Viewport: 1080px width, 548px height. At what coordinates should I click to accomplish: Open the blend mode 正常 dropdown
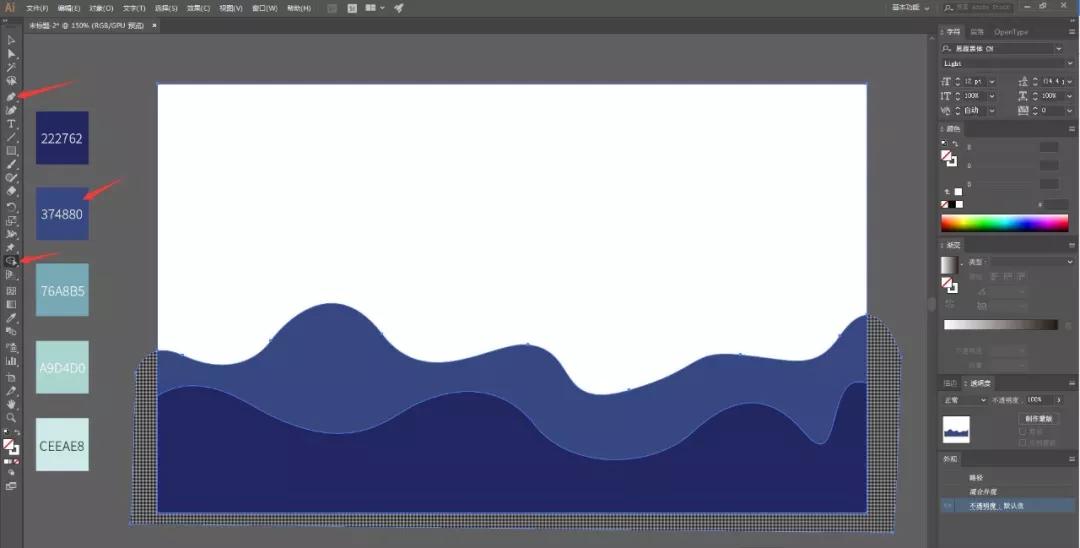(x=965, y=399)
